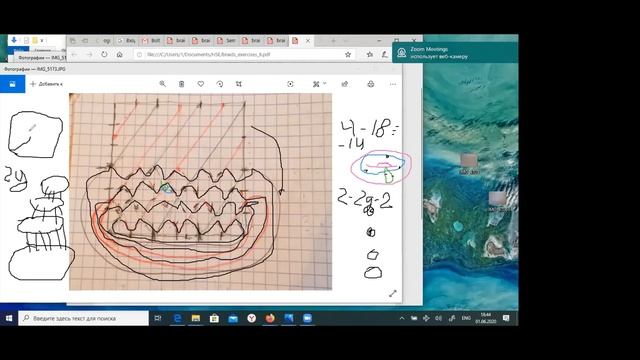Click the browser forward arrow
This screenshot has height=360, width=640.
[89, 54]
